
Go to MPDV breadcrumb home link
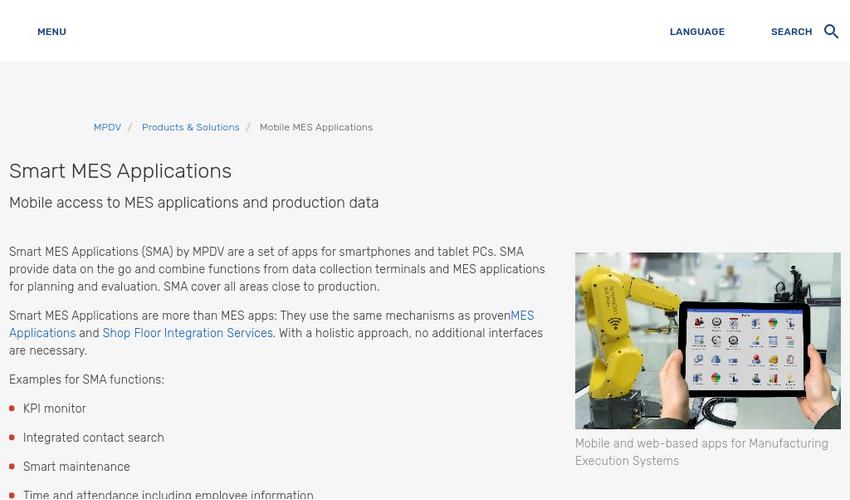click(x=107, y=127)
